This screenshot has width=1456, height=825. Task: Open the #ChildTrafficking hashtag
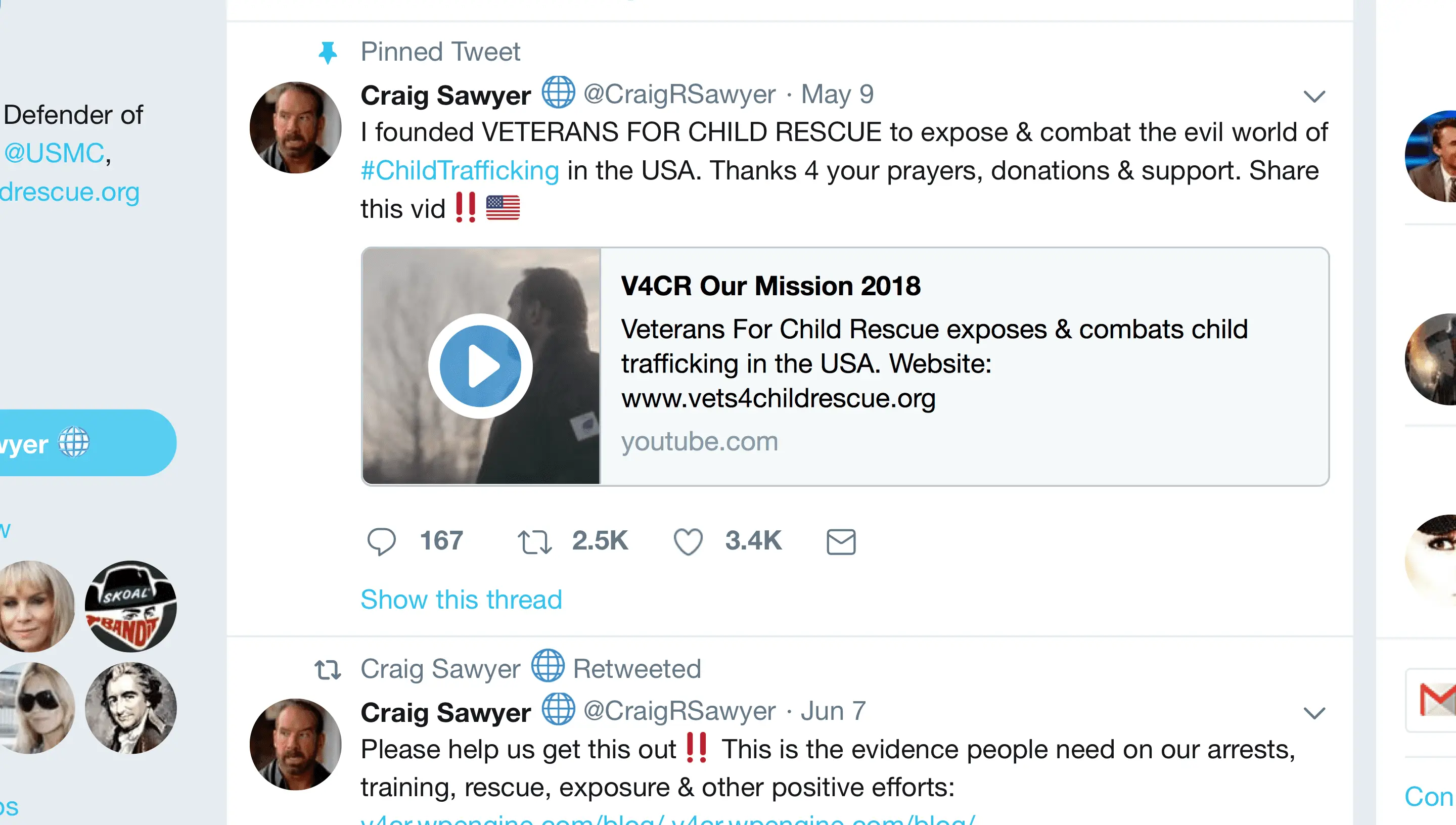coord(460,170)
